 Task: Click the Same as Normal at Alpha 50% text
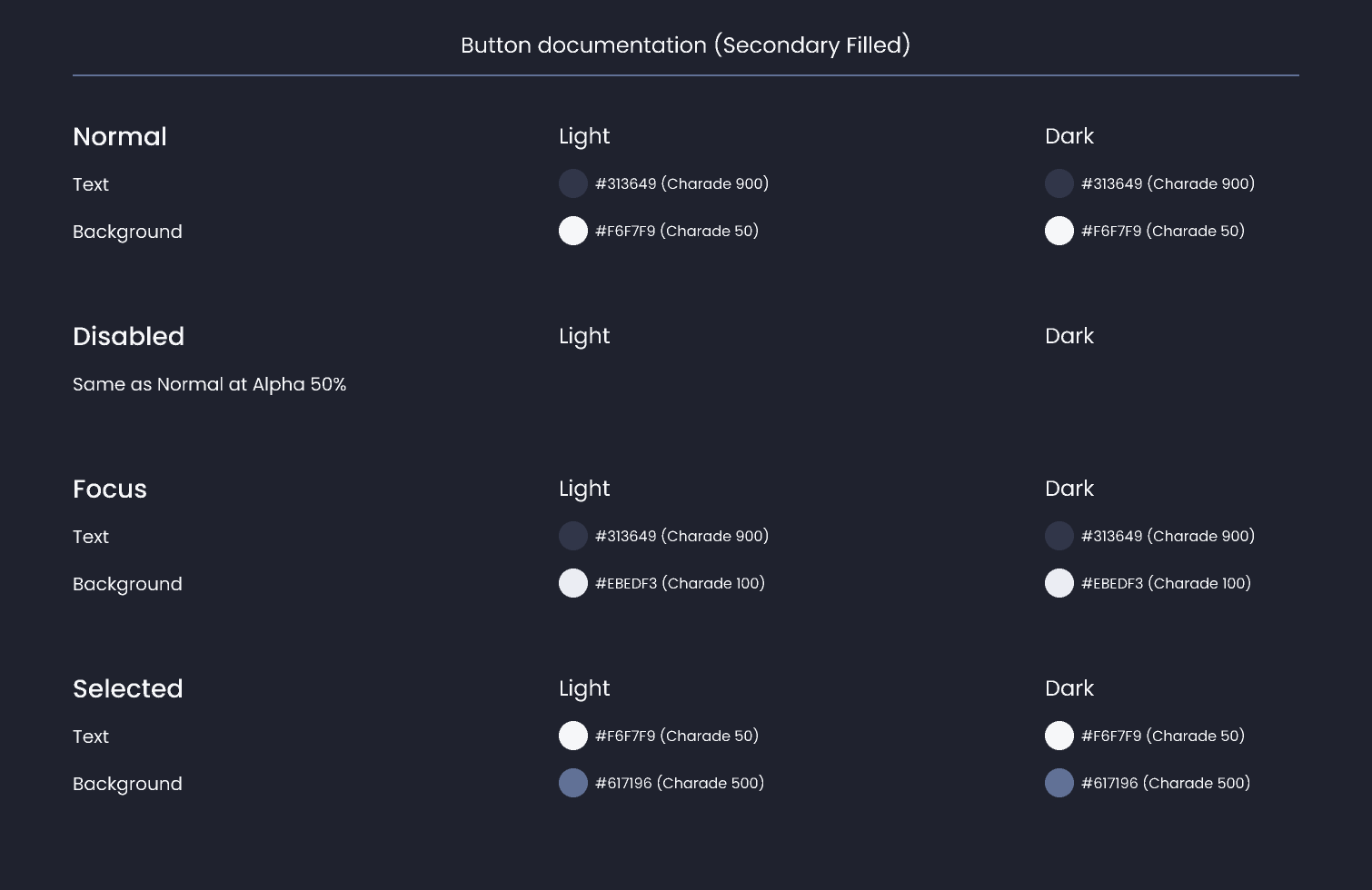coord(210,384)
